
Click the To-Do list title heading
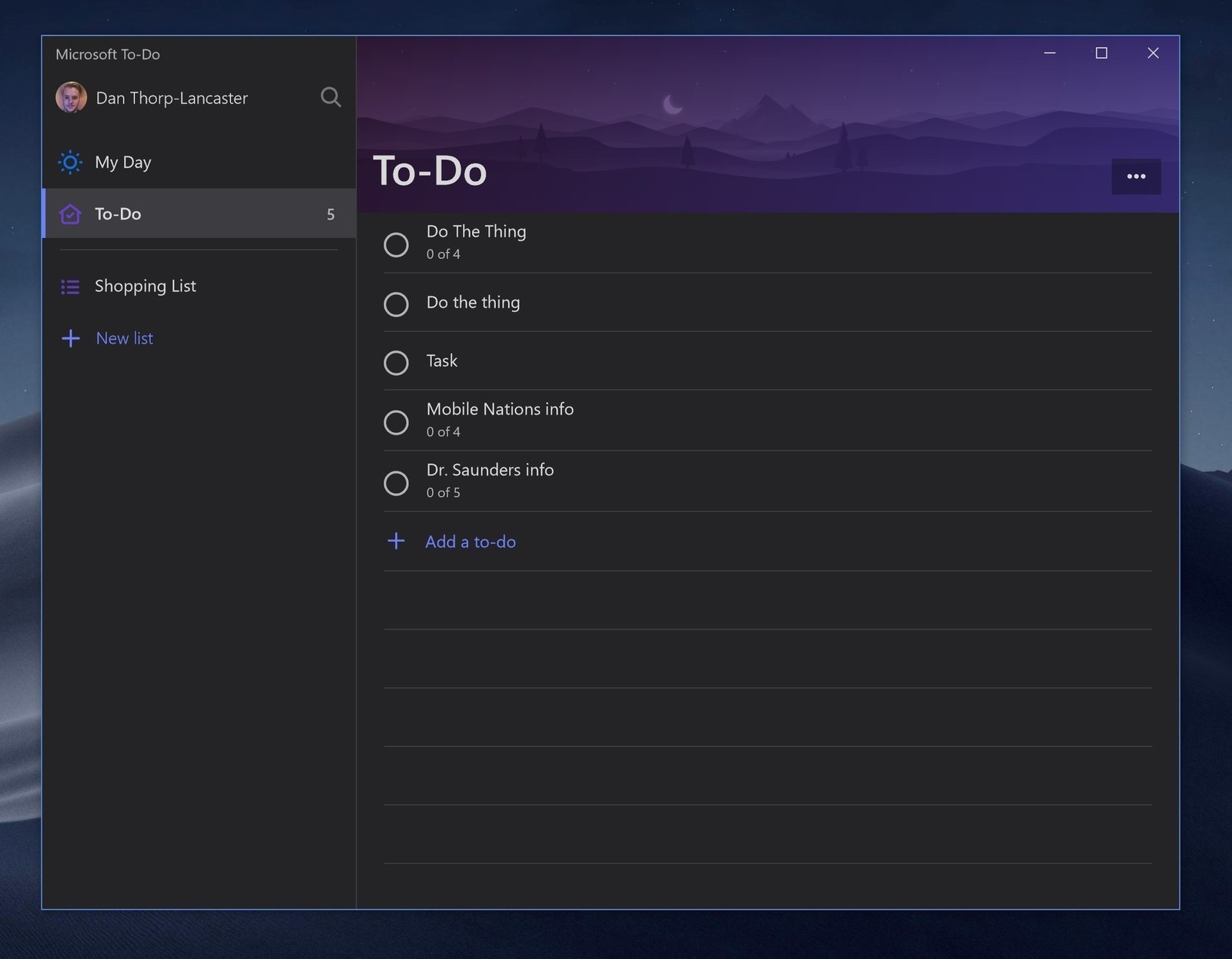430,170
